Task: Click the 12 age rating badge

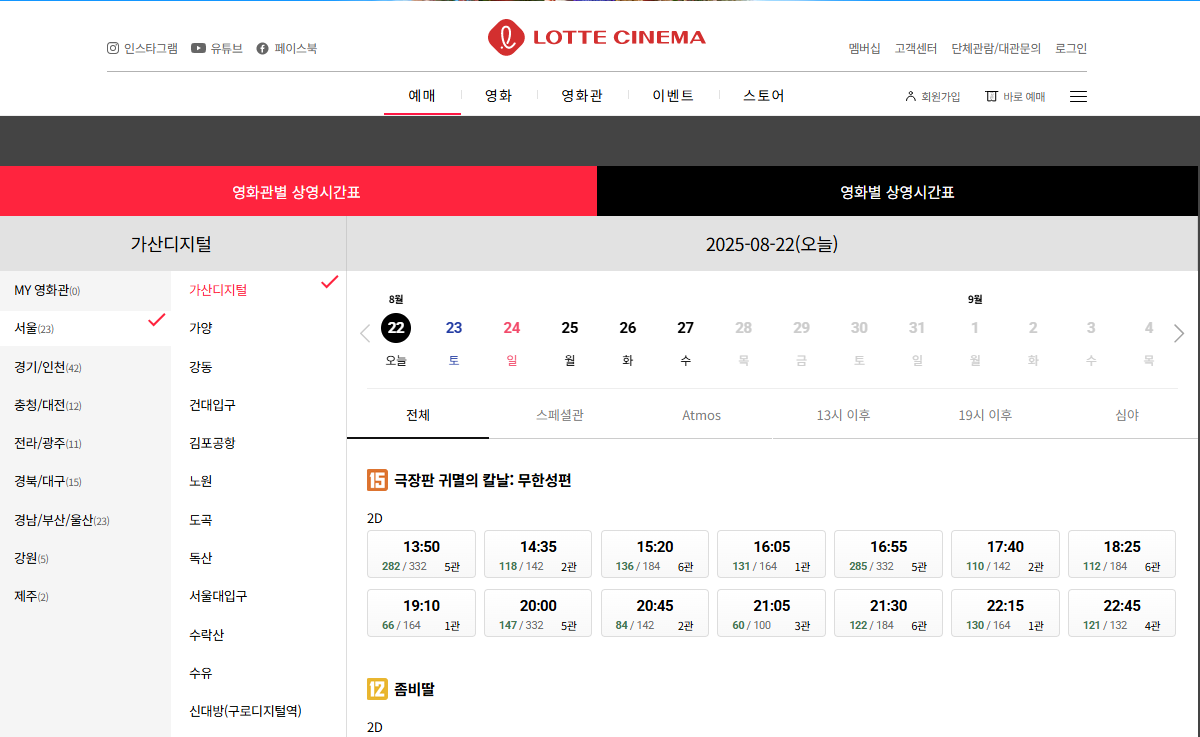Action: 377,689
